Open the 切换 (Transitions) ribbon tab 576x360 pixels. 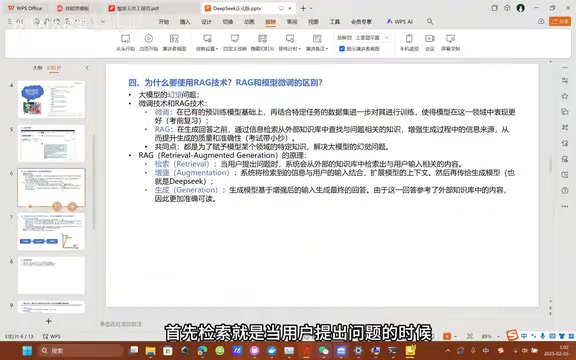(x=228, y=22)
